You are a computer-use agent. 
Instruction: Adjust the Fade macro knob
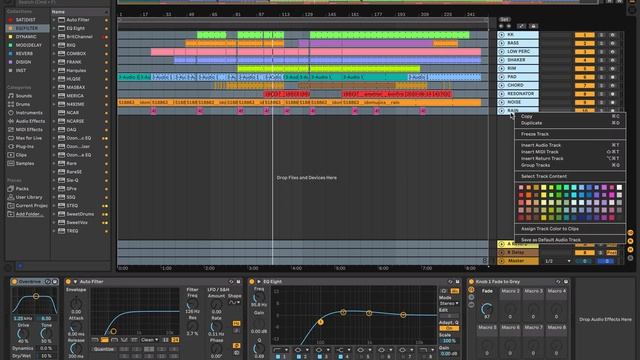click(x=487, y=309)
